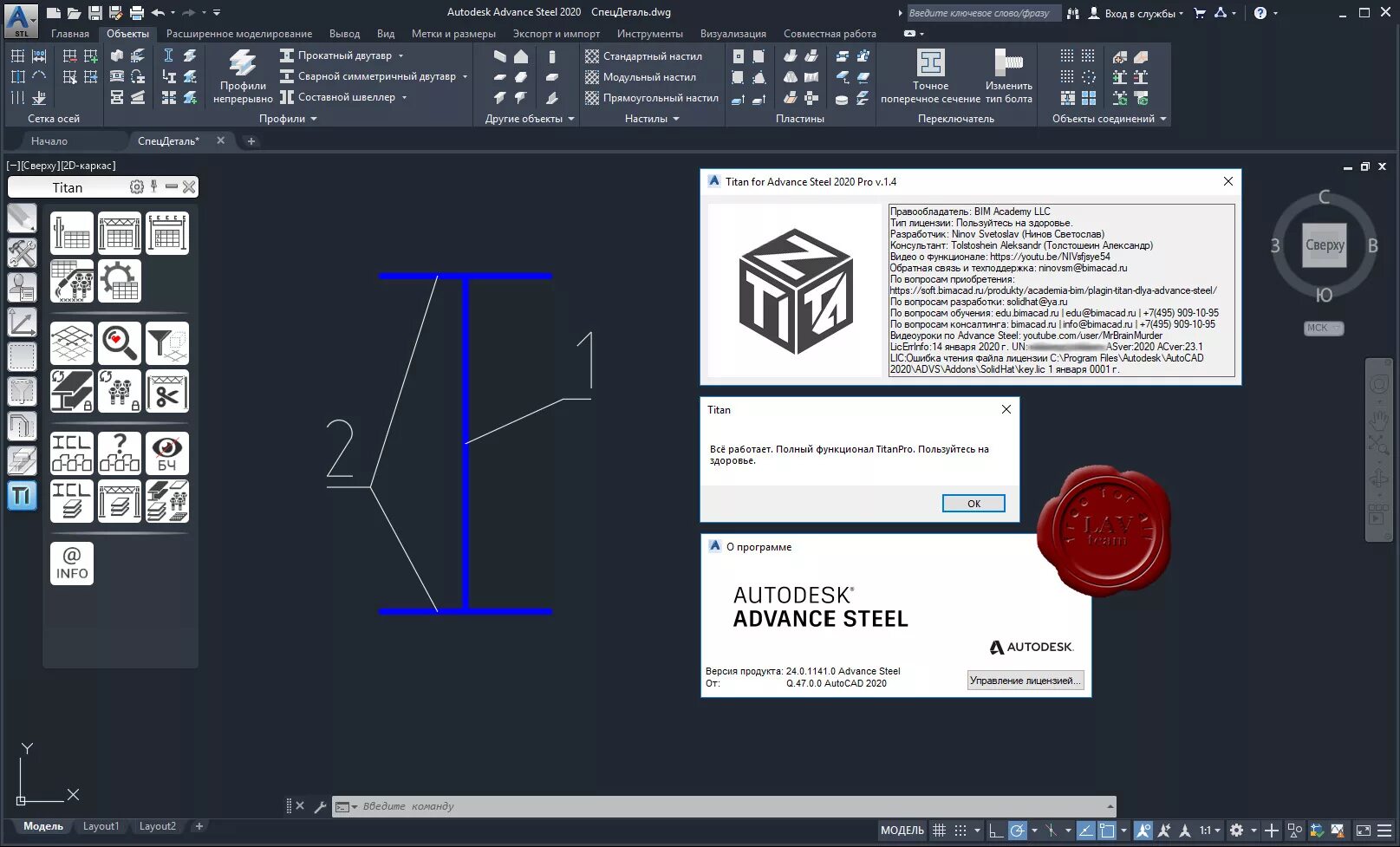Click the scissors cut-frame icon in Titan

(x=167, y=391)
